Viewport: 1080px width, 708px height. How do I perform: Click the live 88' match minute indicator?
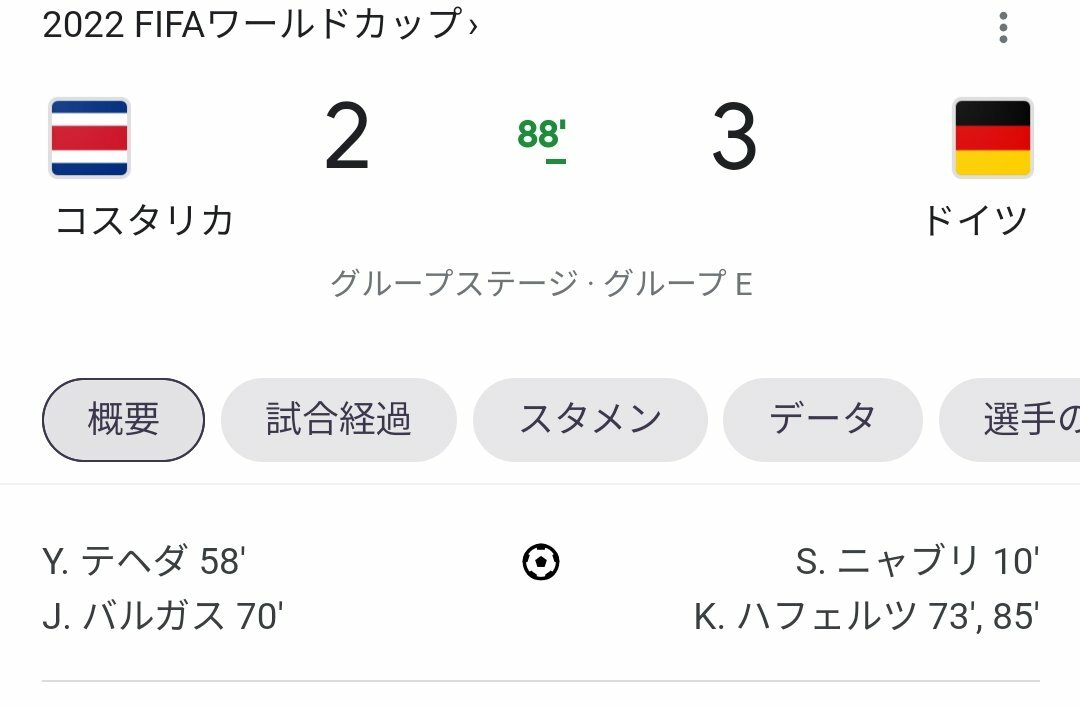coord(542,136)
